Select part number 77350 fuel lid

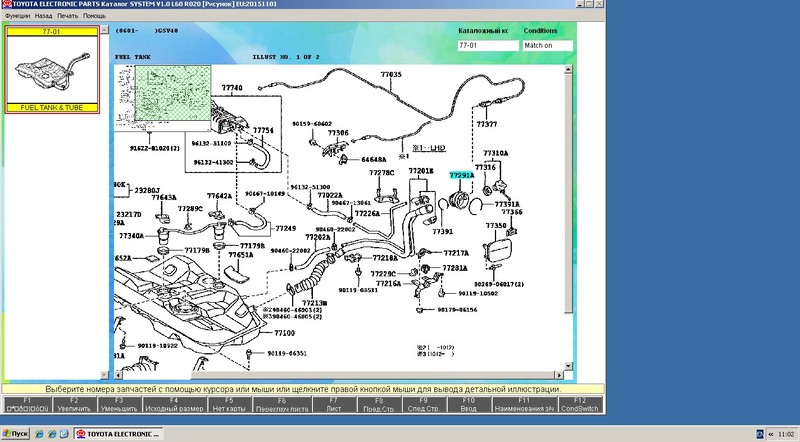point(496,226)
